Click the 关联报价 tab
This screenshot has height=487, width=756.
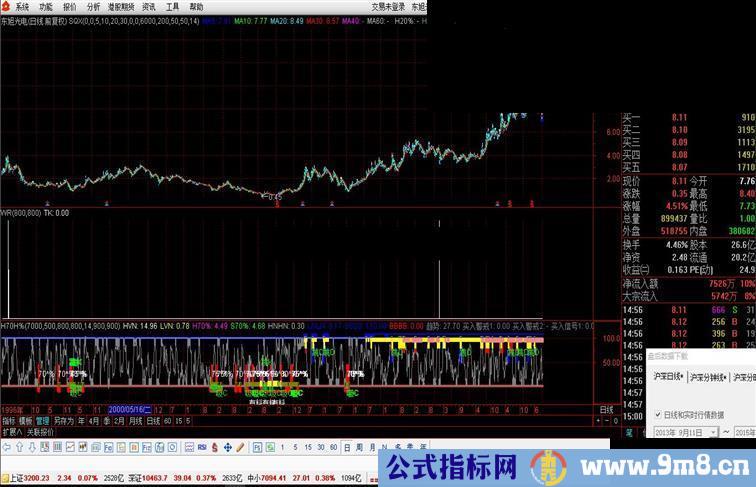click(x=40, y=432)
